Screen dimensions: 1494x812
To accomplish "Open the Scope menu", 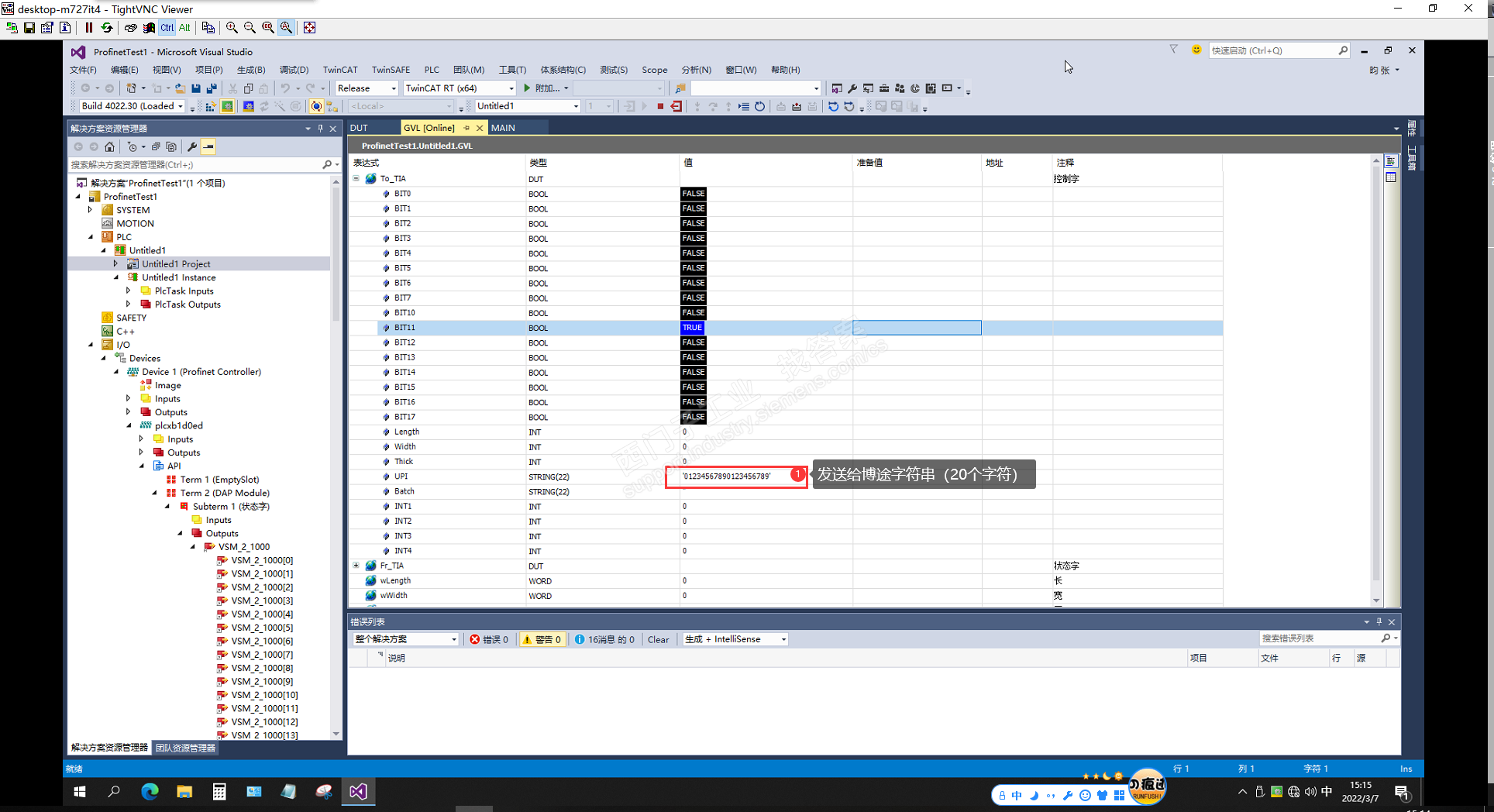I will click(655, 70).
